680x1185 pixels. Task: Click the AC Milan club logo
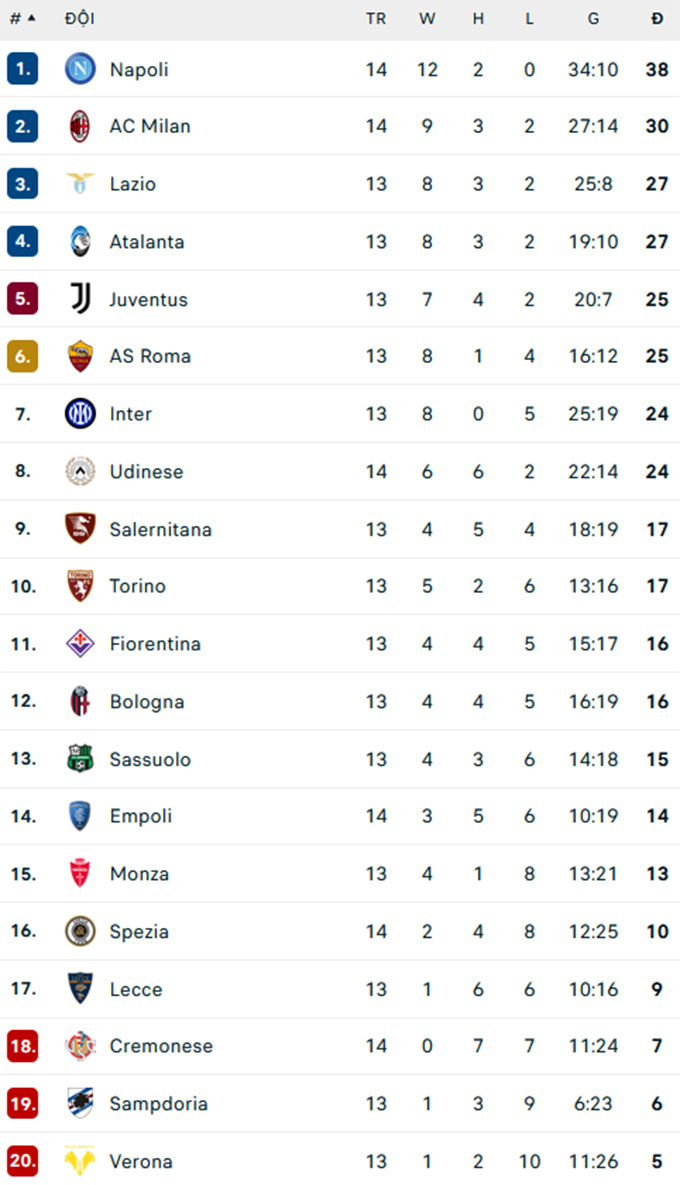pos(80,127)
